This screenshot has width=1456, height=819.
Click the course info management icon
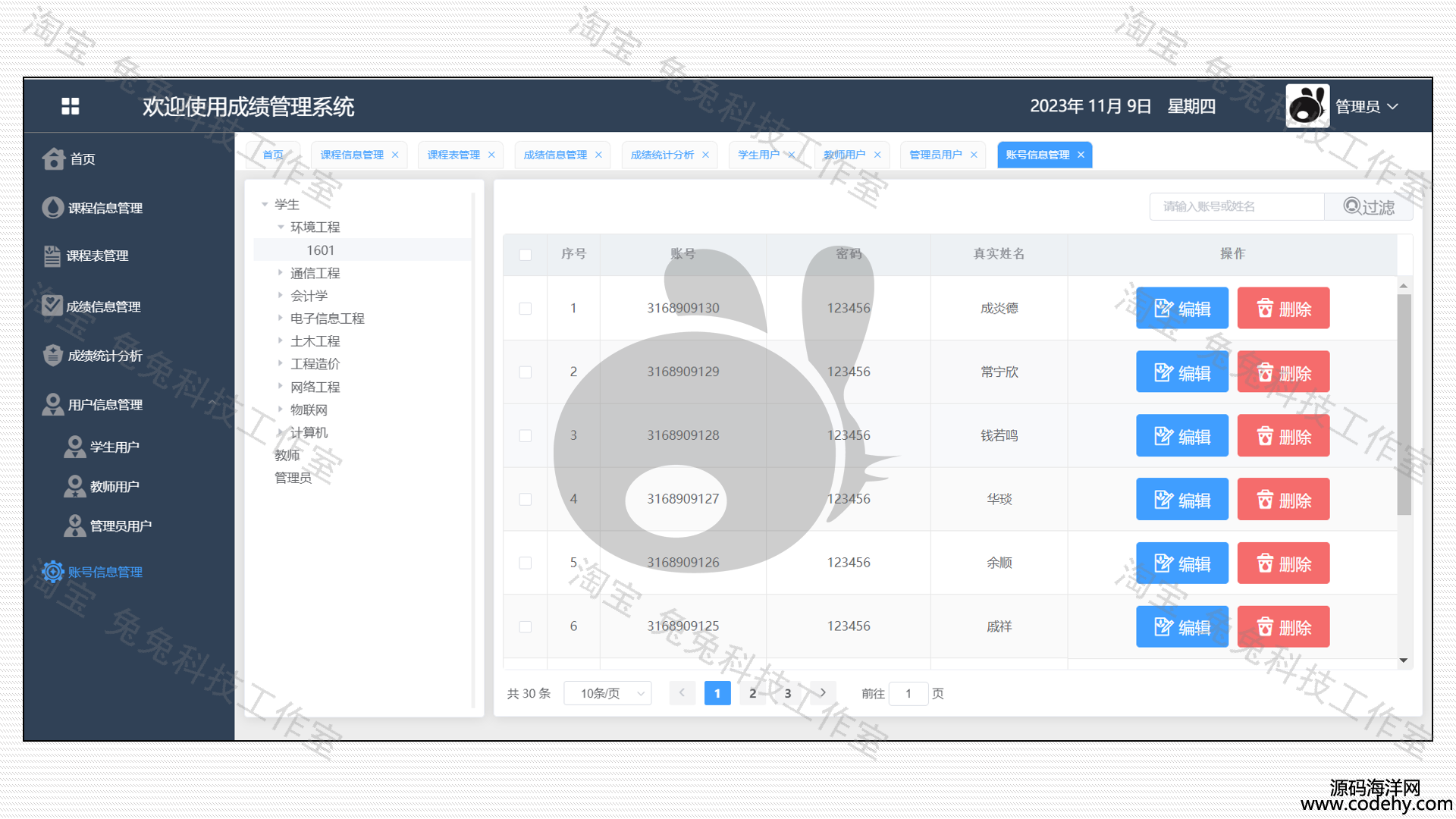tap(52, 208)
